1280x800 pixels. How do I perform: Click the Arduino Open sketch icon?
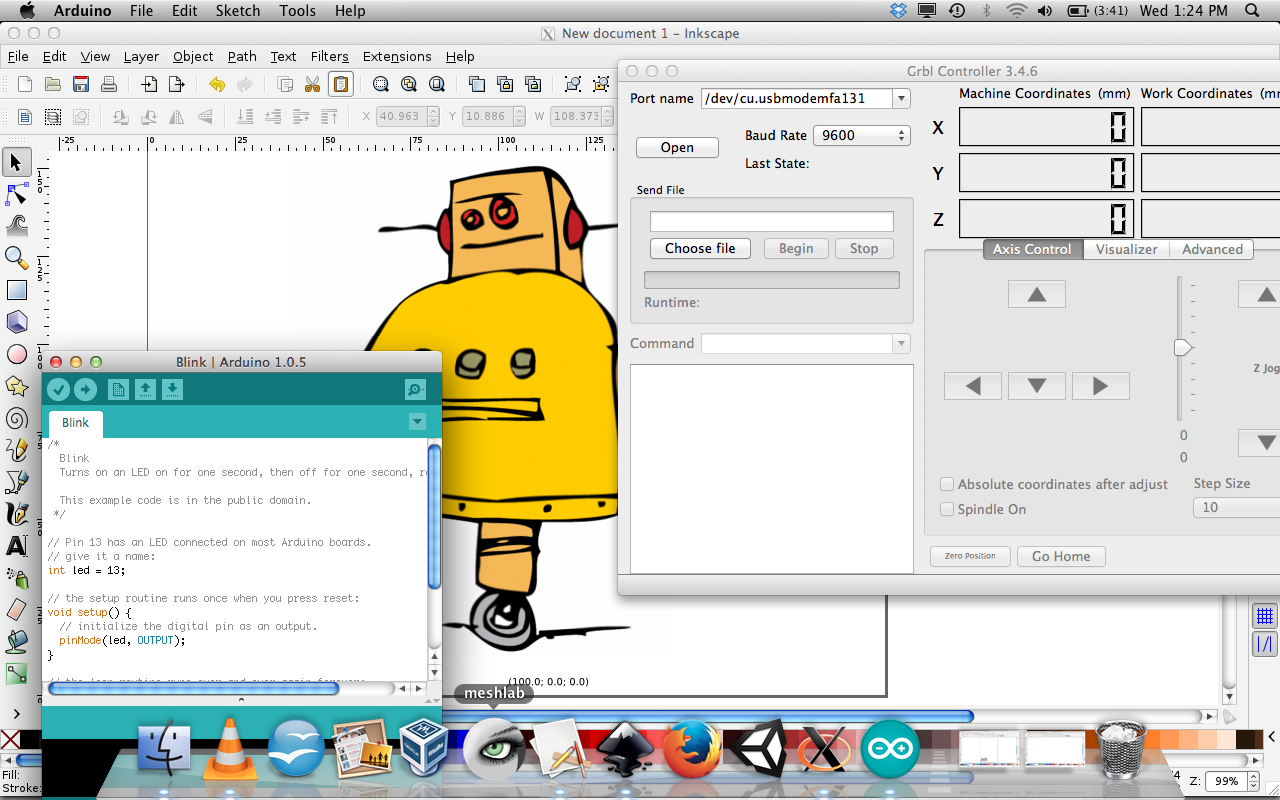(146, 390)
